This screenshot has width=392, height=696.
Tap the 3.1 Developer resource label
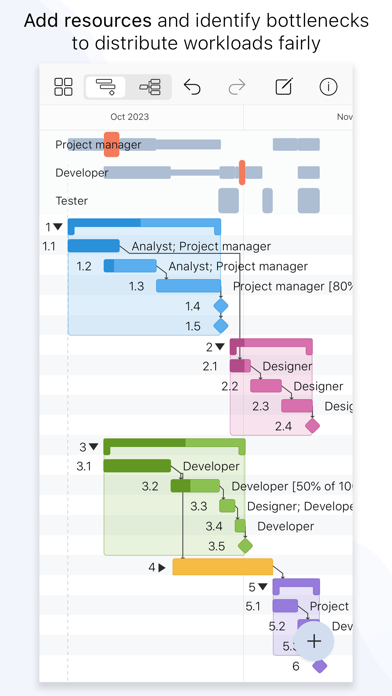(211, 466)
